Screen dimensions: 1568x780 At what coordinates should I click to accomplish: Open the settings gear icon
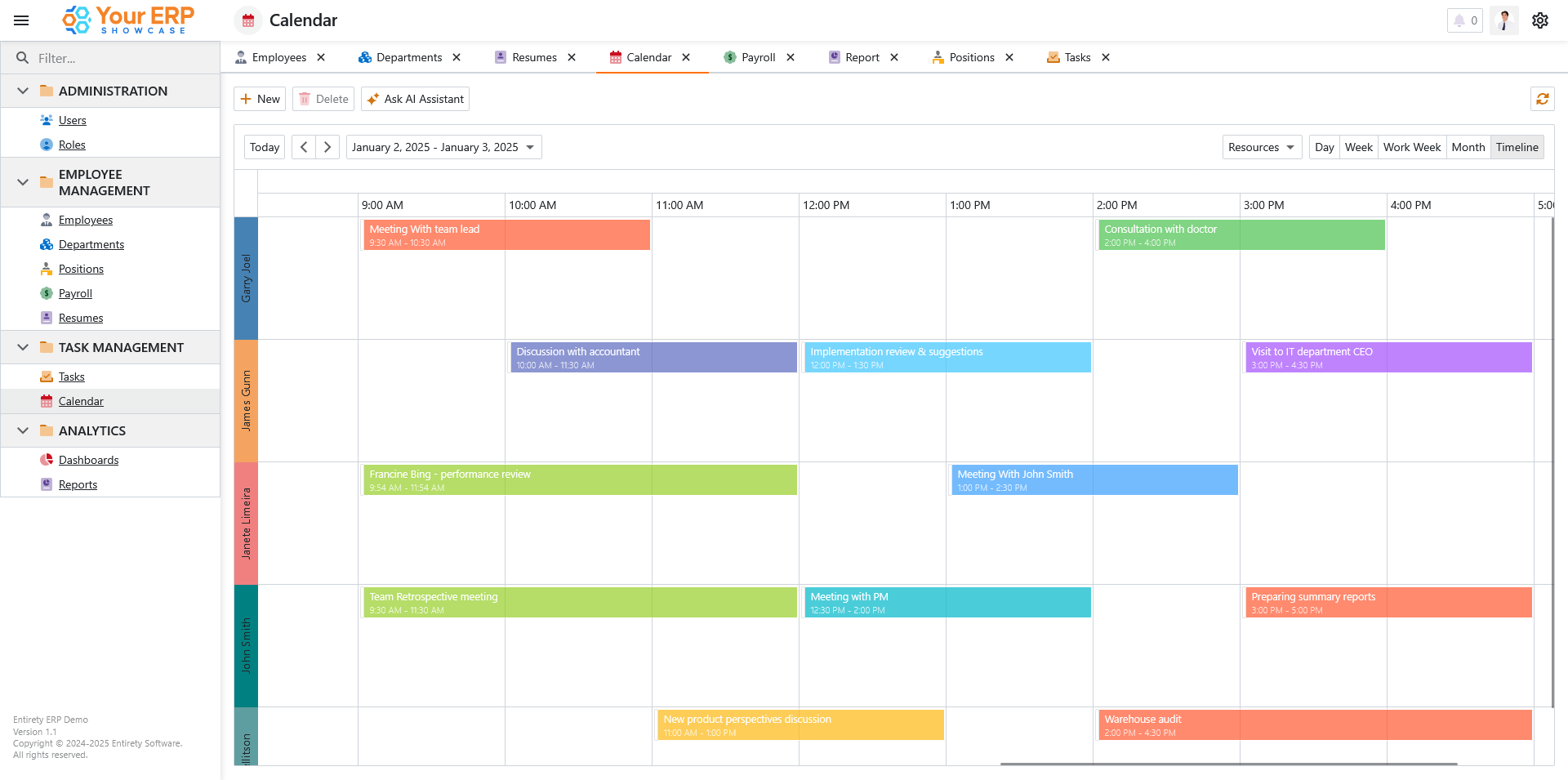click(x=1539, y=20)
